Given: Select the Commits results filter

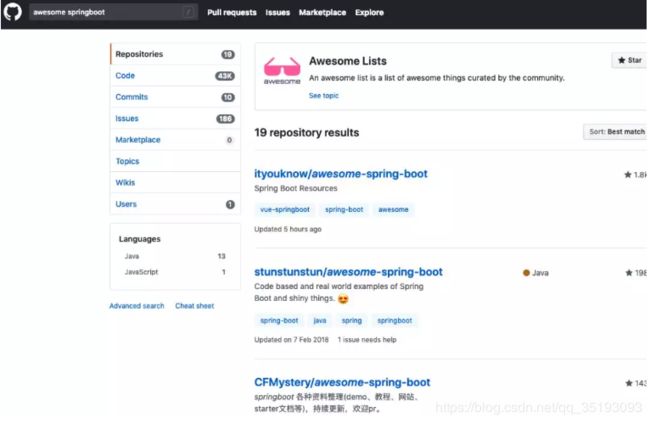Looking at the screenshot, I should point(175,97).
